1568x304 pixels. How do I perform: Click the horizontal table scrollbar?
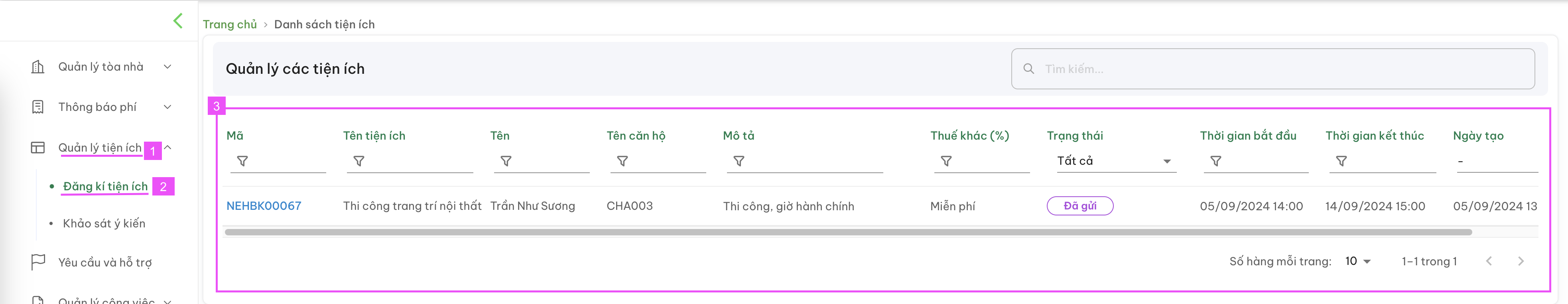[x=848, y=232]
